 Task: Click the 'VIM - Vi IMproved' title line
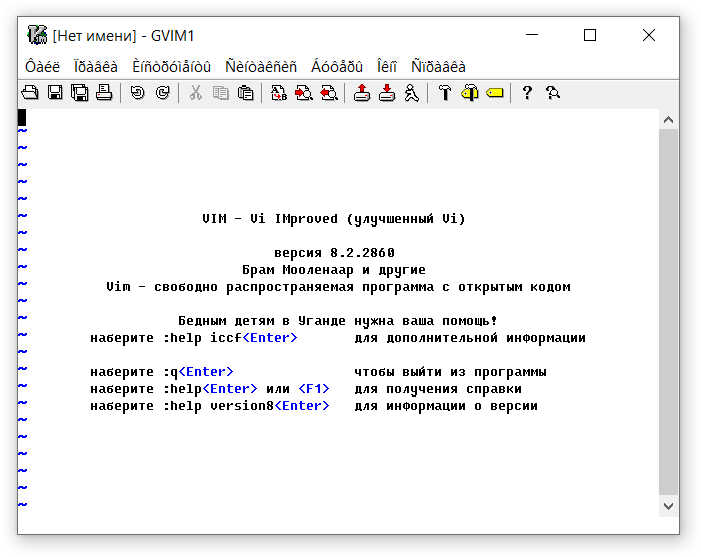click(x=334, y=219)
